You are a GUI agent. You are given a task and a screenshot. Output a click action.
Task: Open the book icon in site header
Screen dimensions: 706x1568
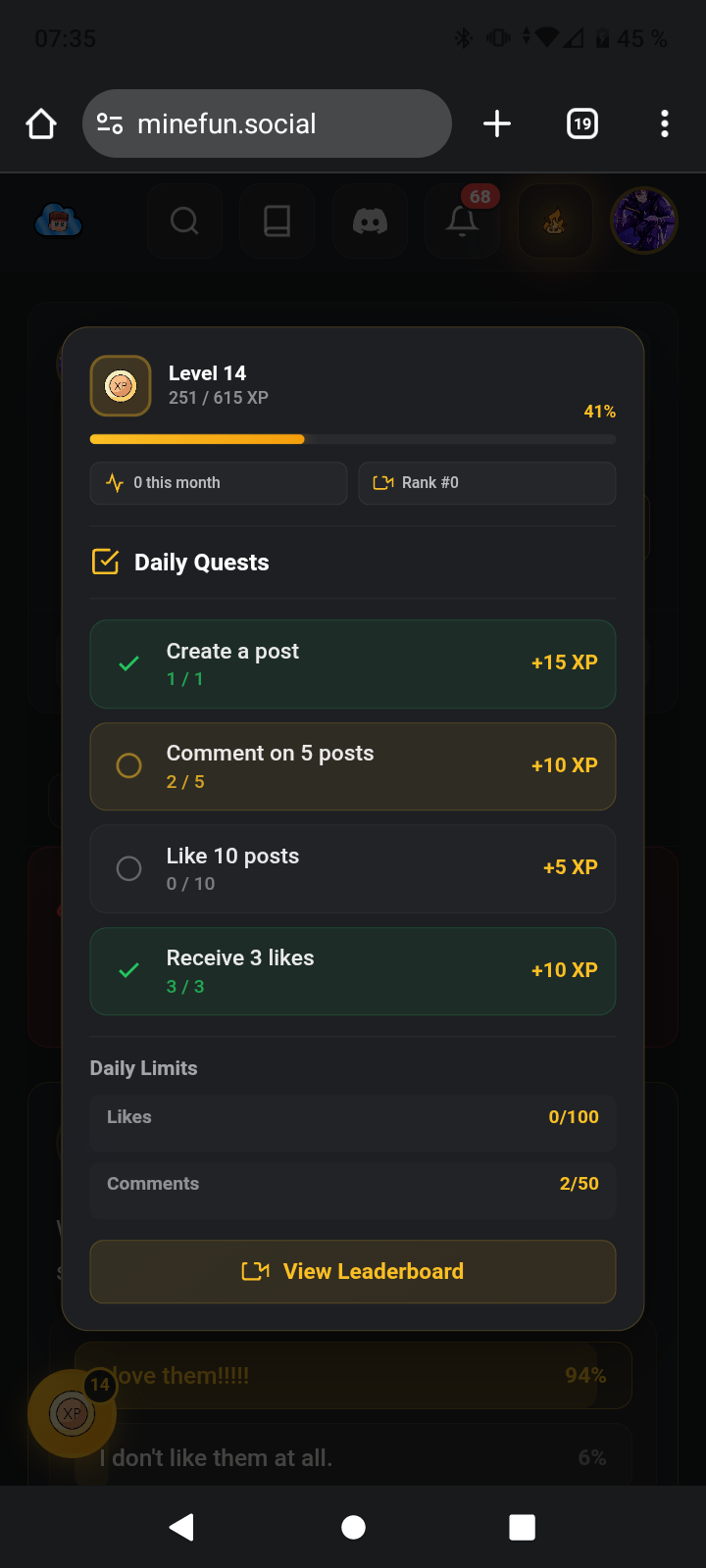[277, 221]
